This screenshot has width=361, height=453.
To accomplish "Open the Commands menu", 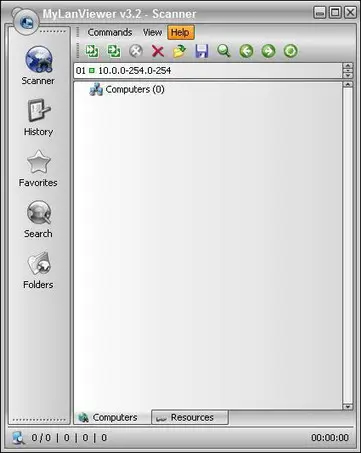I will click(x=110, y=32).
